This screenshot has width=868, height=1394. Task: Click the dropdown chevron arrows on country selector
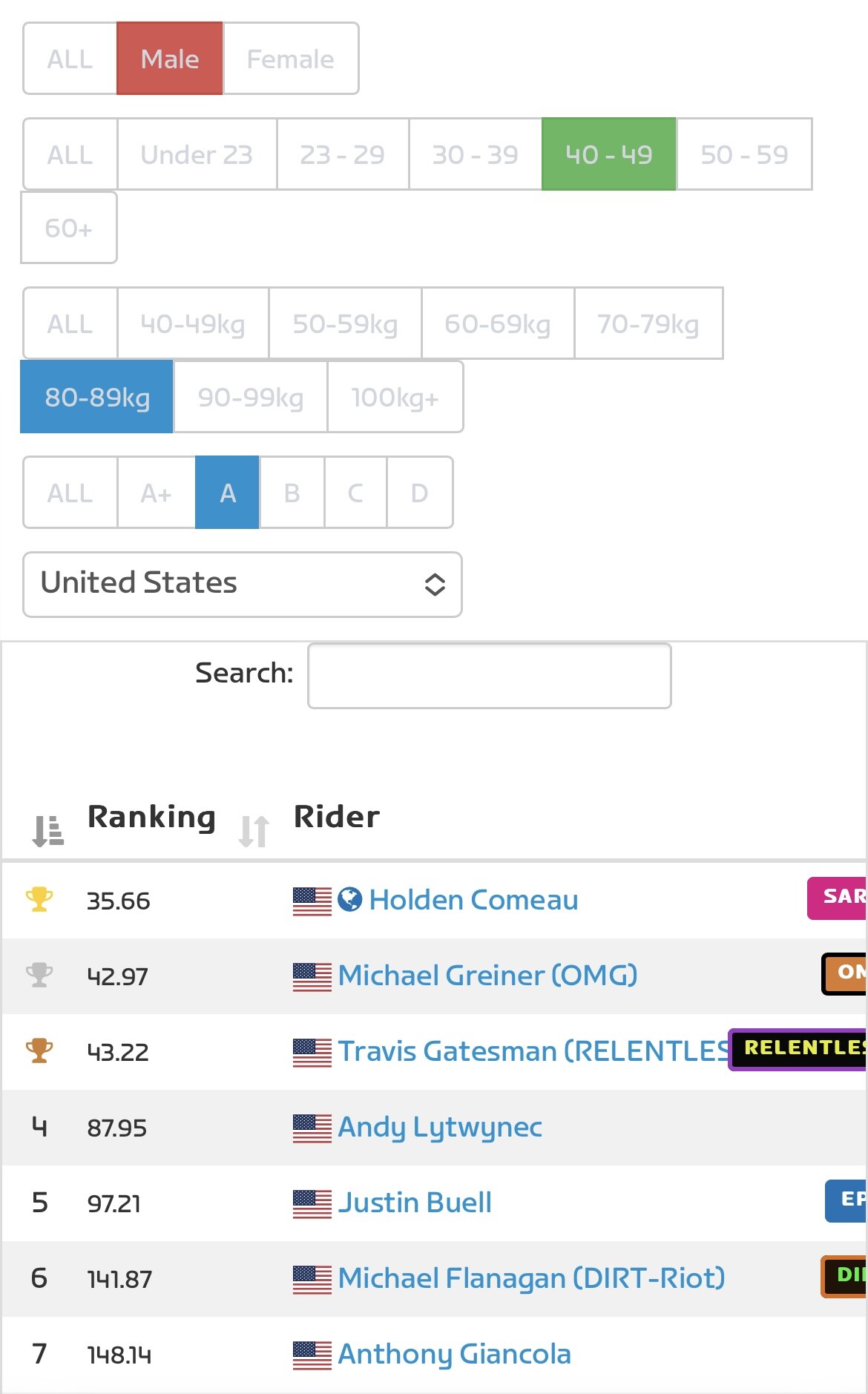tap(435, 585)
